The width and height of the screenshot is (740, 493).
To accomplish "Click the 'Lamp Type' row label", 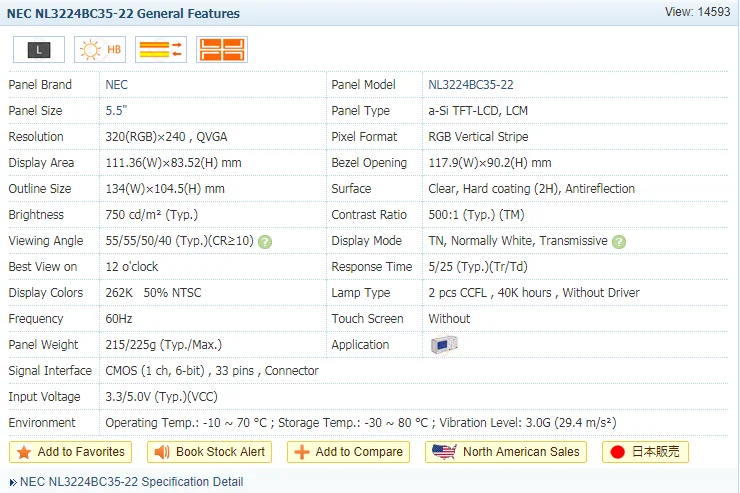I will tap(361, 292).
